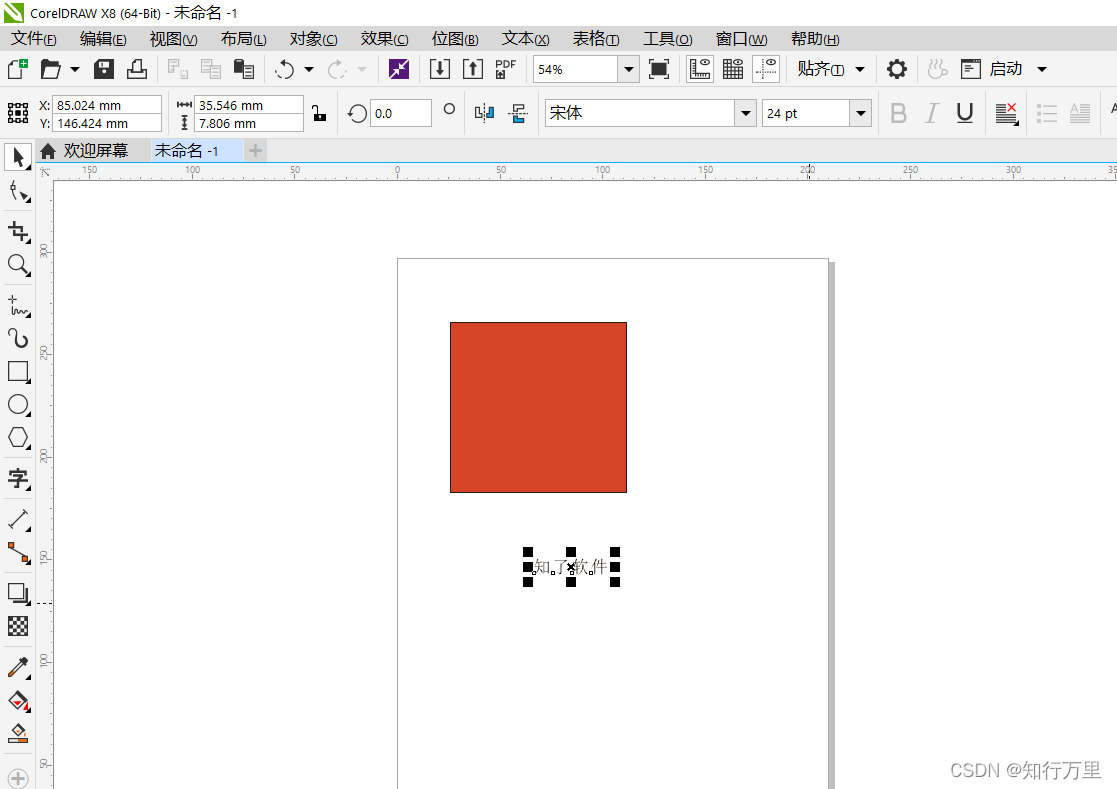Screen dimensions: 1117x789
Task: Select the Rectangle tool
Action: point(18,372)
